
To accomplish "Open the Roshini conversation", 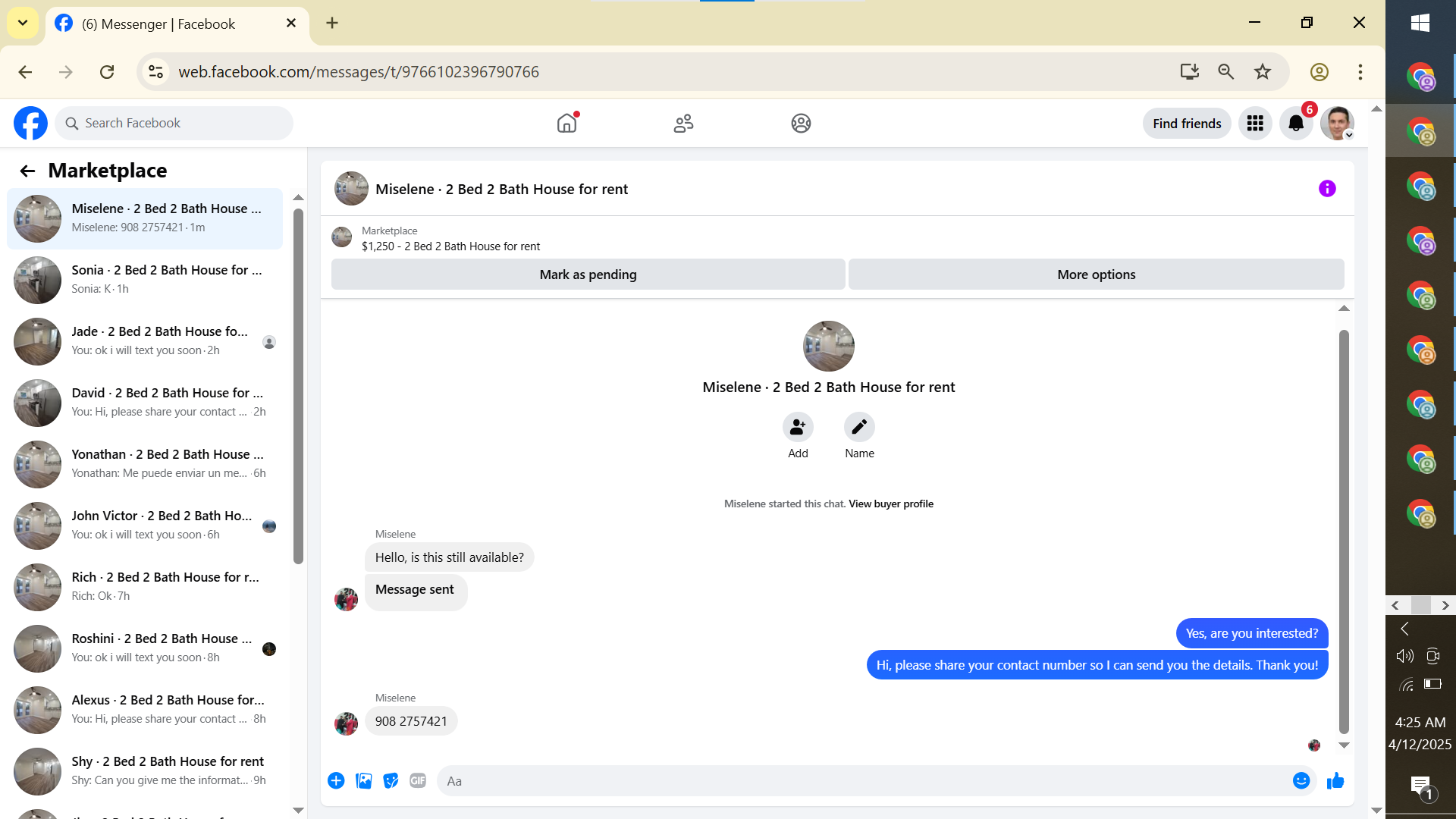I will coord(145,648).
